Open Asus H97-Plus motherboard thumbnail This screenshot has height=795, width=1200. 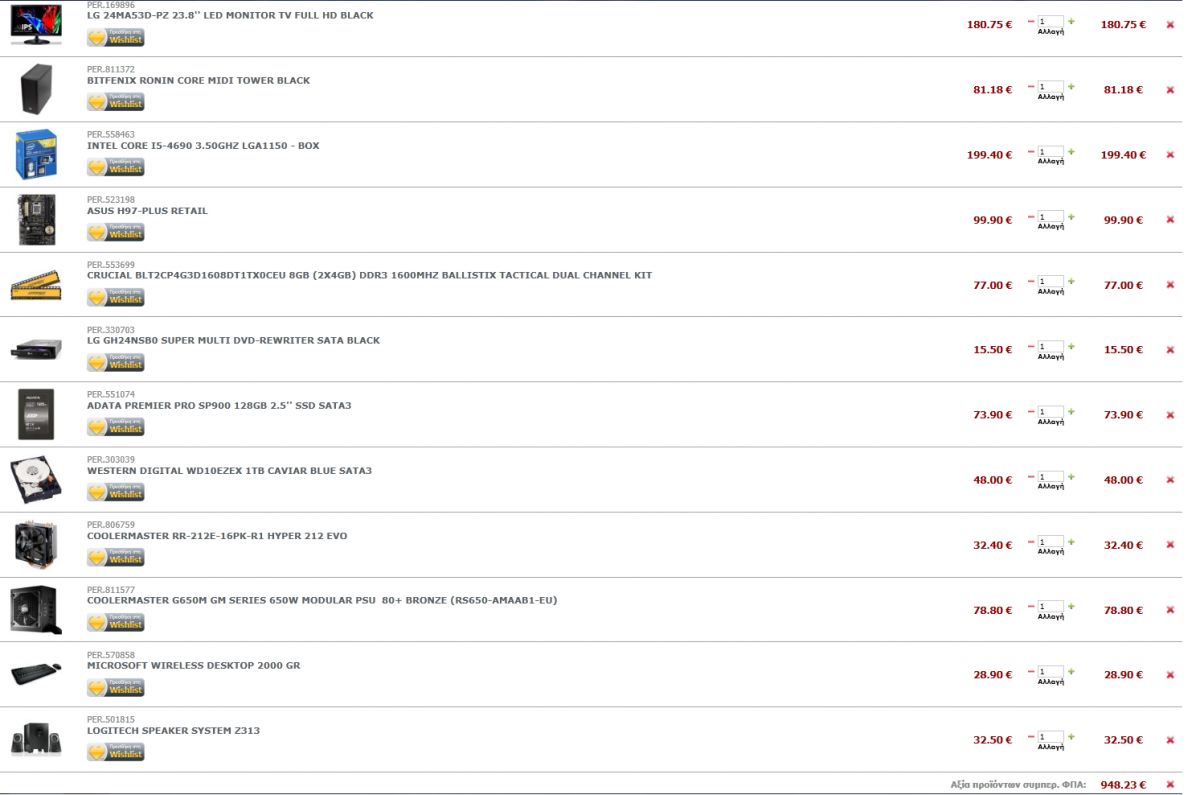[x=36, y=219]
